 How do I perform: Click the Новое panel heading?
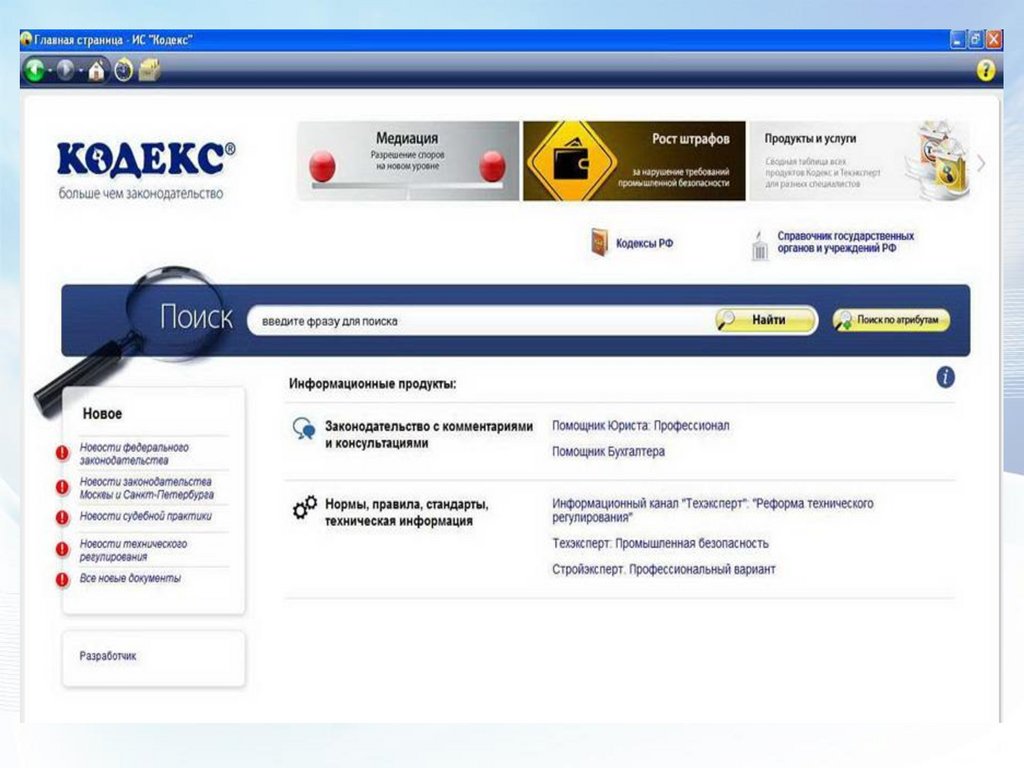point(102,413)
